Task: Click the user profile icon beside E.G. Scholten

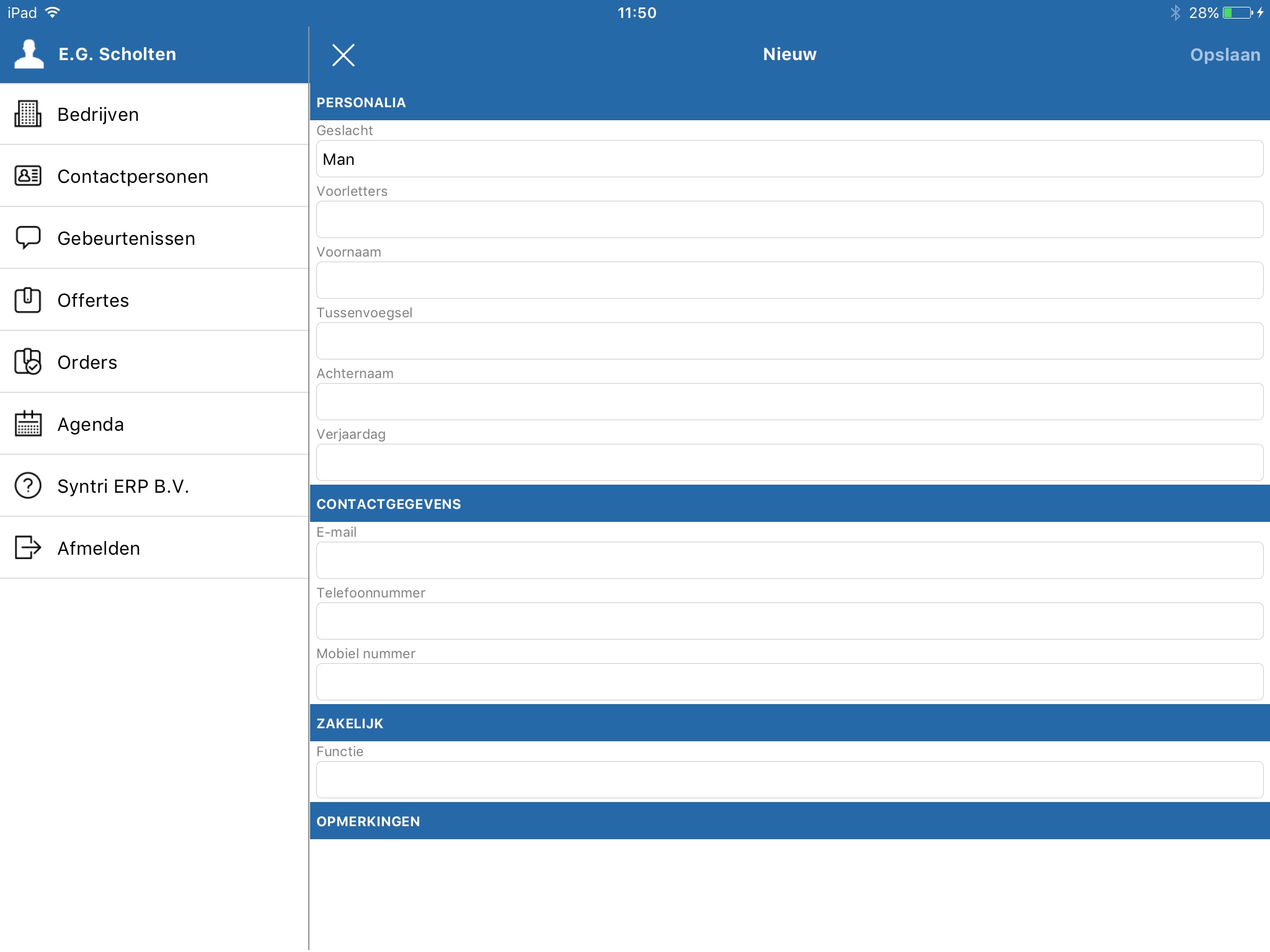Action: (29, 55)
